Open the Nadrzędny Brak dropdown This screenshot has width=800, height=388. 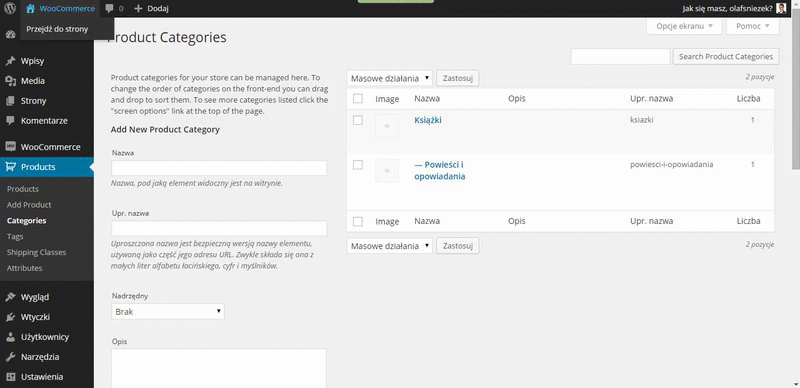(x=168, y=311)
